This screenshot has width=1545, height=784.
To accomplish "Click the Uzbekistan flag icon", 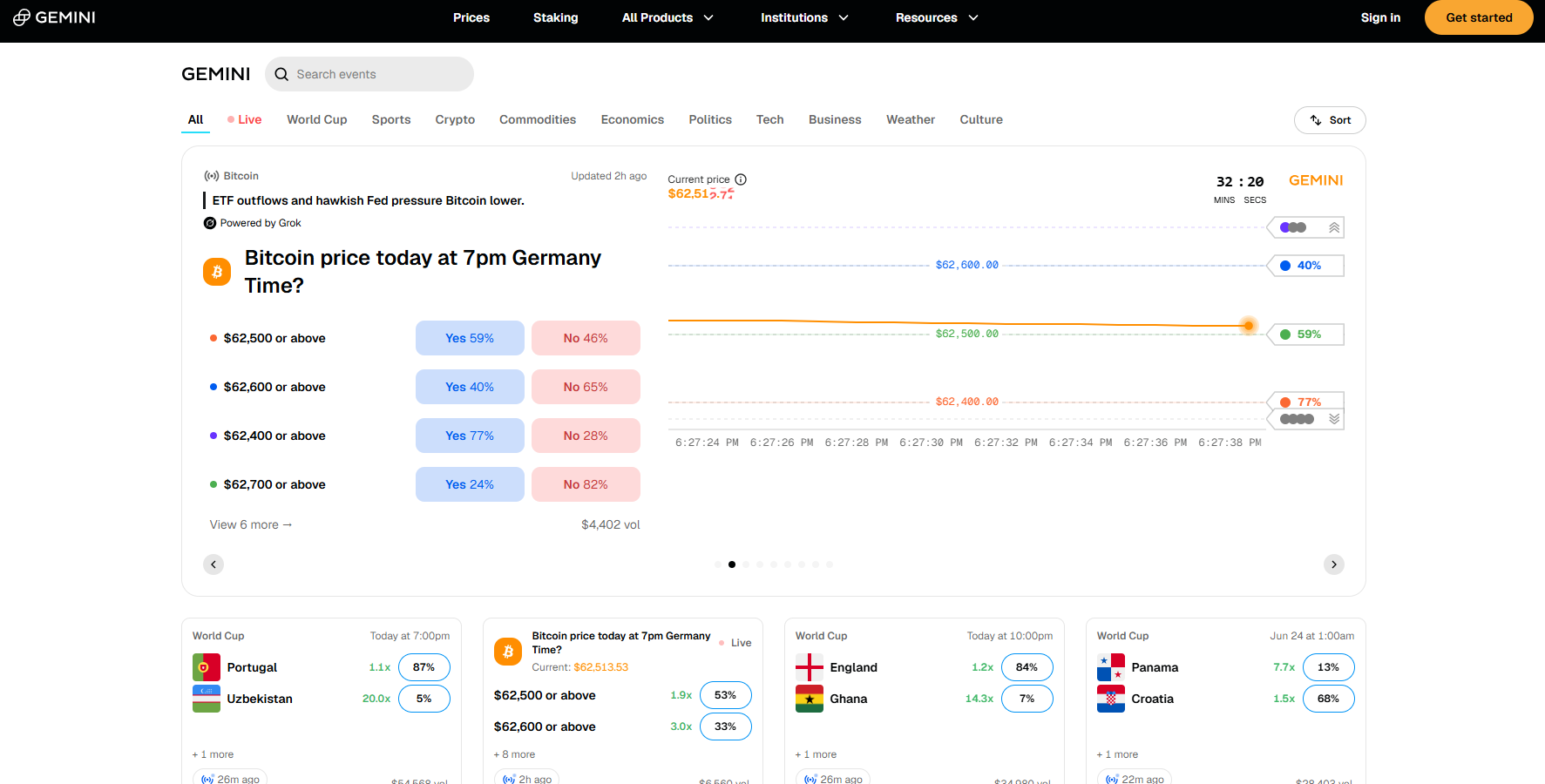I will click(x=207, y=699).
